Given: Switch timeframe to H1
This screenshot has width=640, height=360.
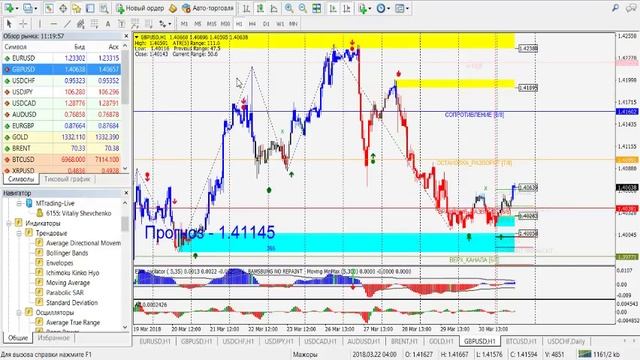Looking at the screenshot, I should (x=239, y=24).
